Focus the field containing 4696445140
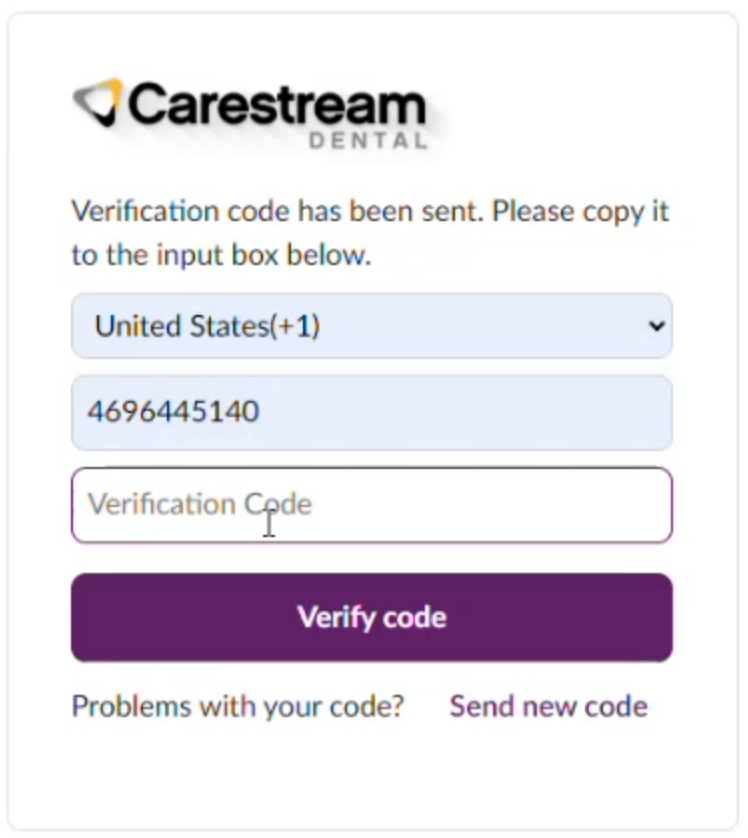Viewport: 748px width, 838px height. point(173,412)
